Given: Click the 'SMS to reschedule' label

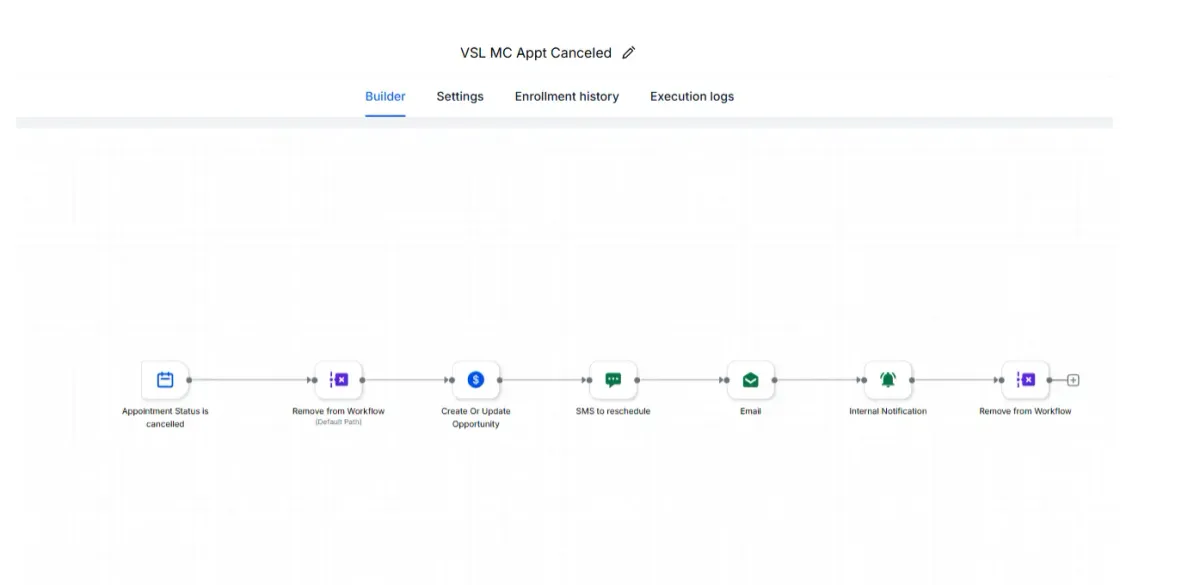Looking at the screenshot, I should tap(613, 411).
